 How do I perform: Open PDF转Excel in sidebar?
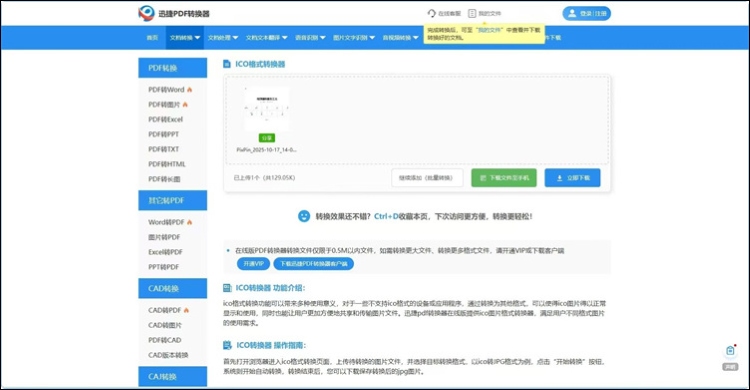click(165, 119)
